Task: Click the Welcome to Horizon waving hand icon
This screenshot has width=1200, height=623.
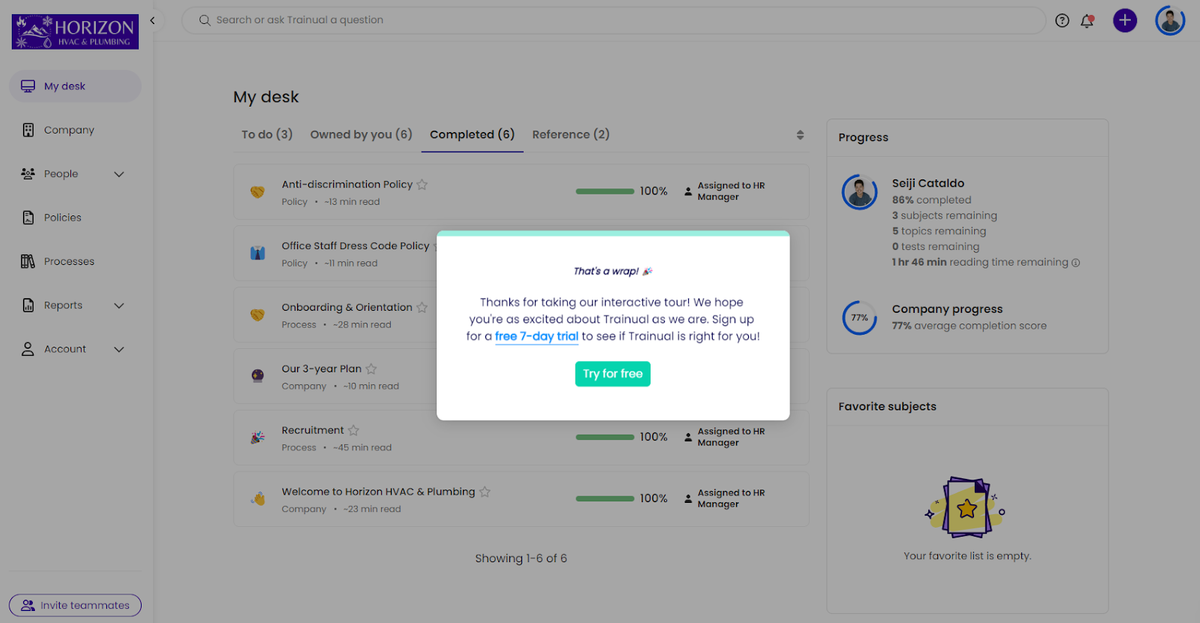Action: (x=257, y=499)
